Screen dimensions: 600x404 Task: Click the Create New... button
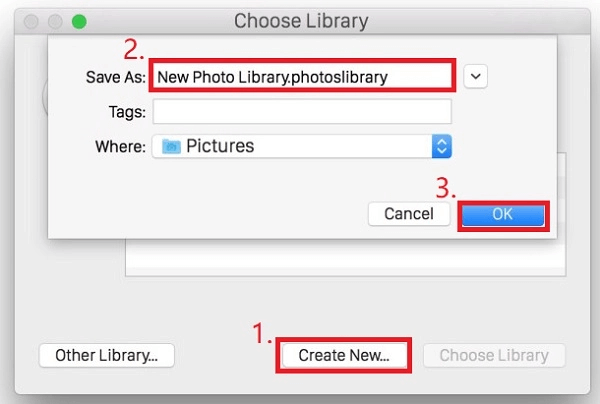pos(343,355)
